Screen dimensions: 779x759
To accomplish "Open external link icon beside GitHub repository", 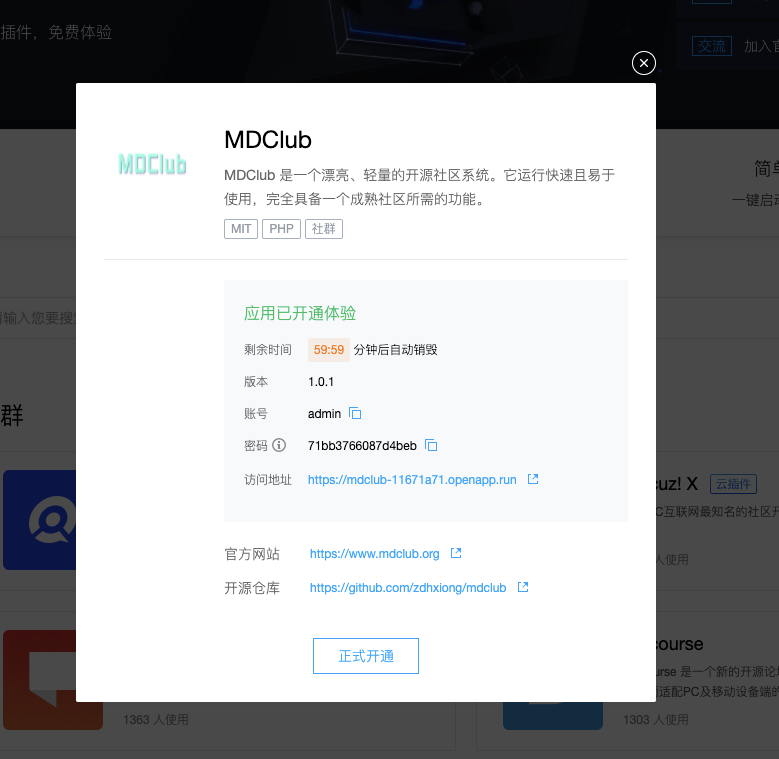I will pos(523,587).
